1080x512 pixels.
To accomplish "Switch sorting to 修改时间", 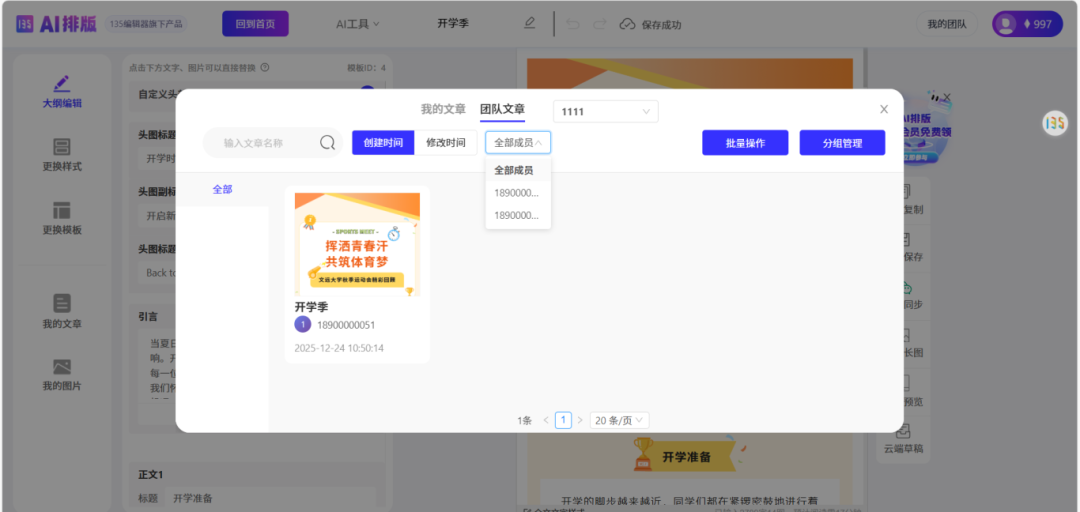I will (445, 143).
